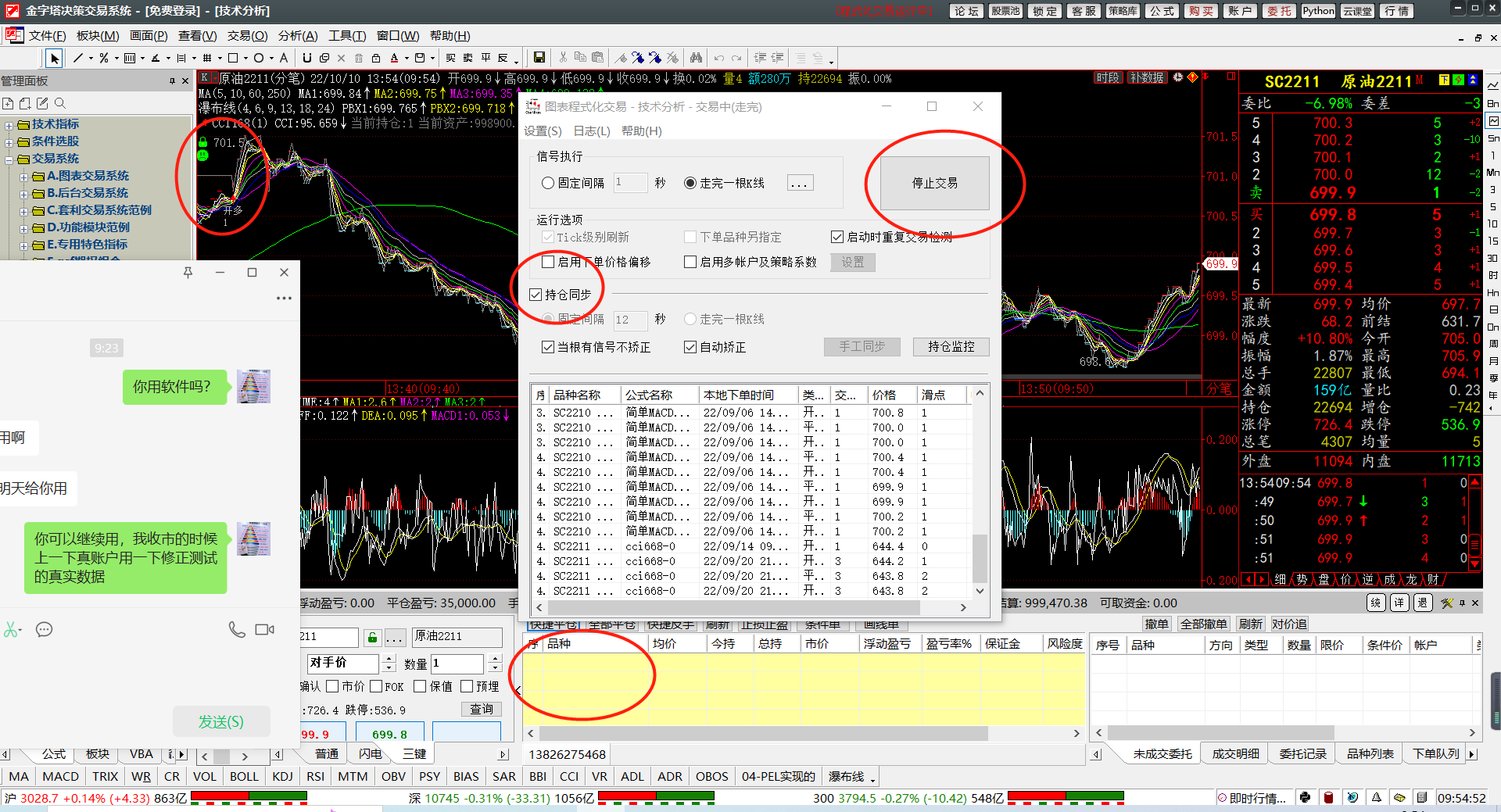Toggle 自动矫正 checkbox

[x=690, y=347]
